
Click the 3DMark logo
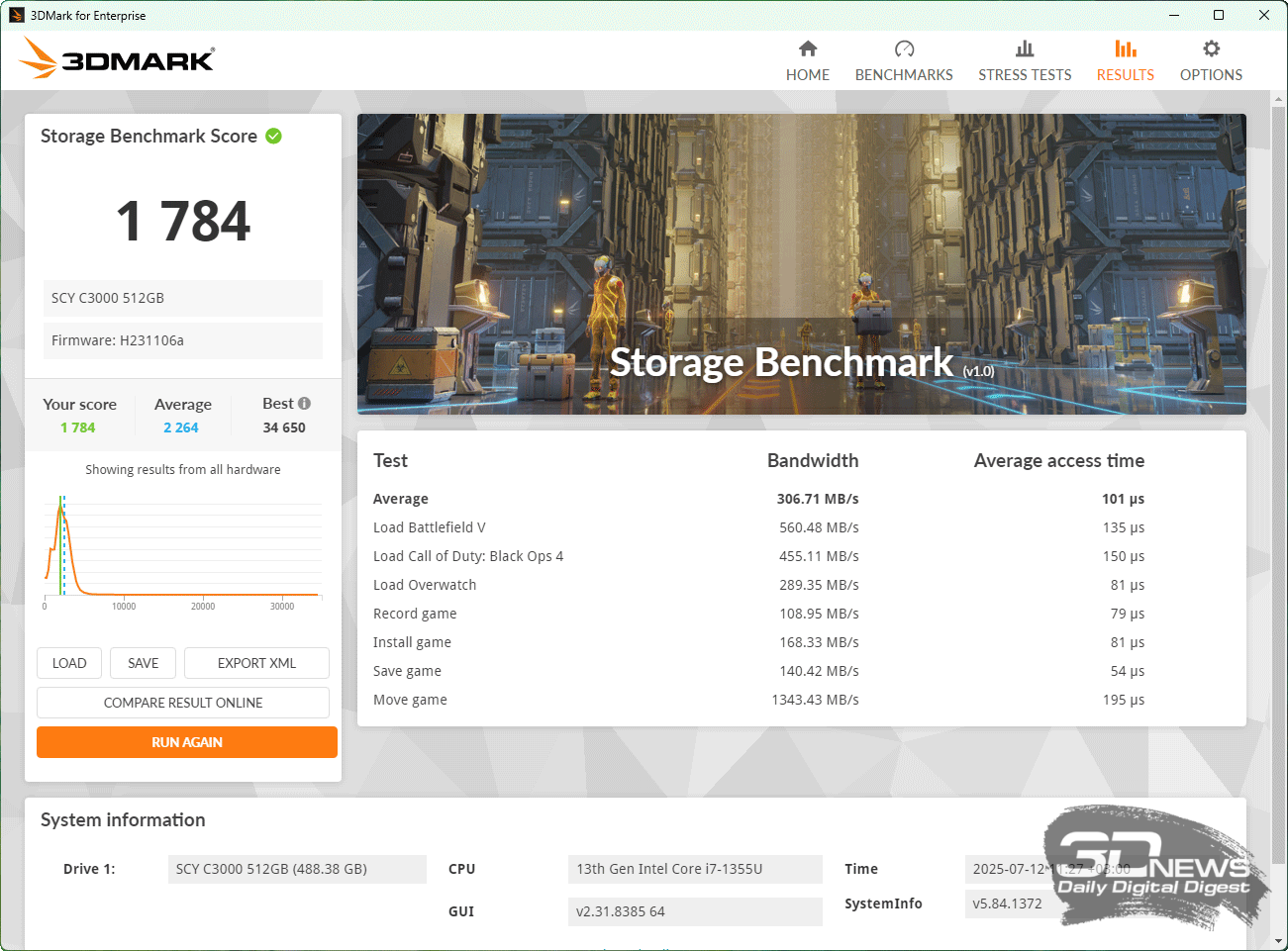(117, 58)
